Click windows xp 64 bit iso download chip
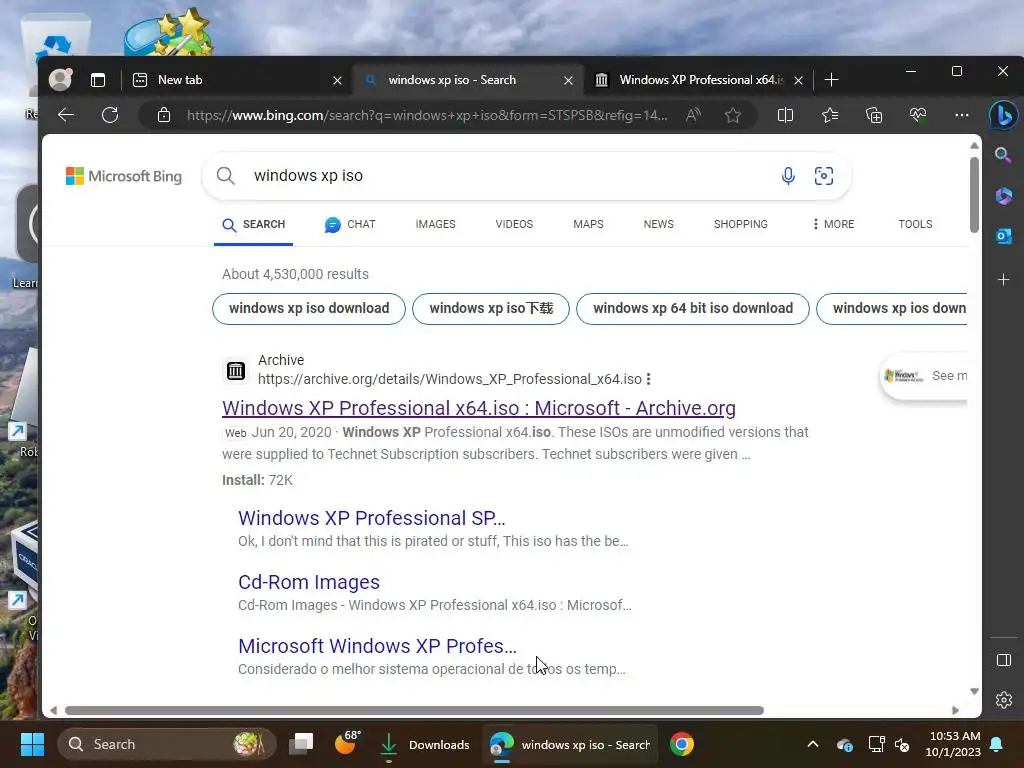Image resolution: width=1024 pixels, height=768 pixels. point(693,308)
